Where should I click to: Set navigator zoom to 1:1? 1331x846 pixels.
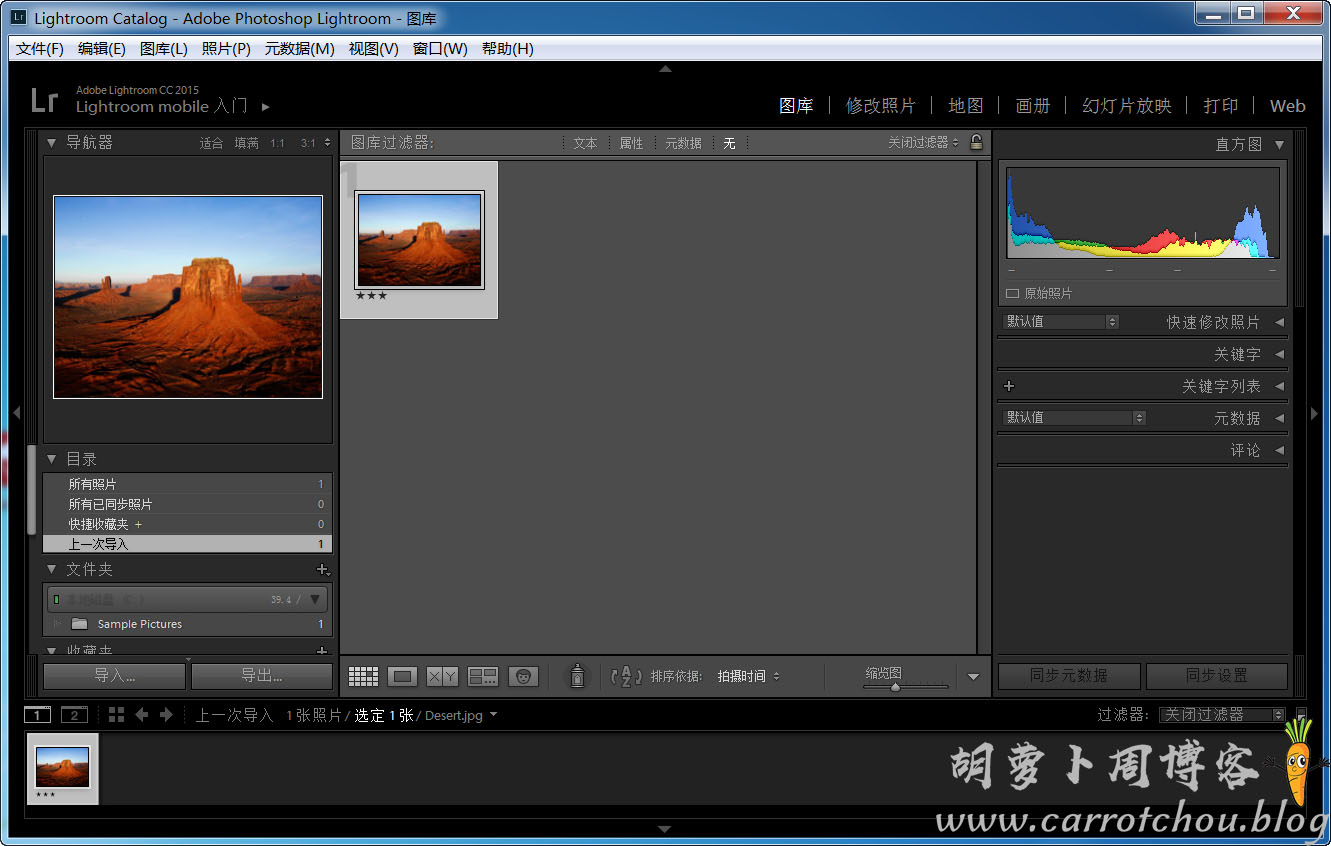pos(277,143)
